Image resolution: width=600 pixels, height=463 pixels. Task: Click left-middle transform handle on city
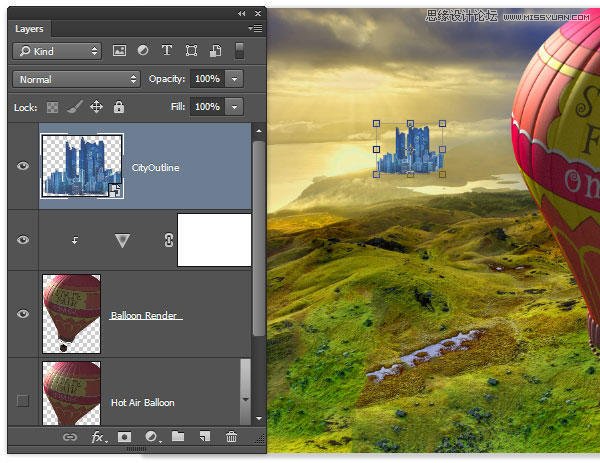coord(377,149)
